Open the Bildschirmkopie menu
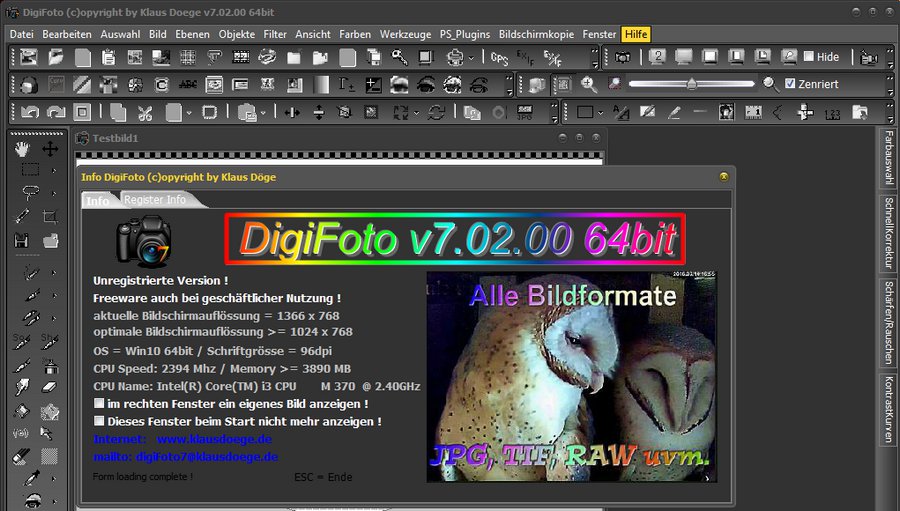900x511 pixels. coord(536,34)
